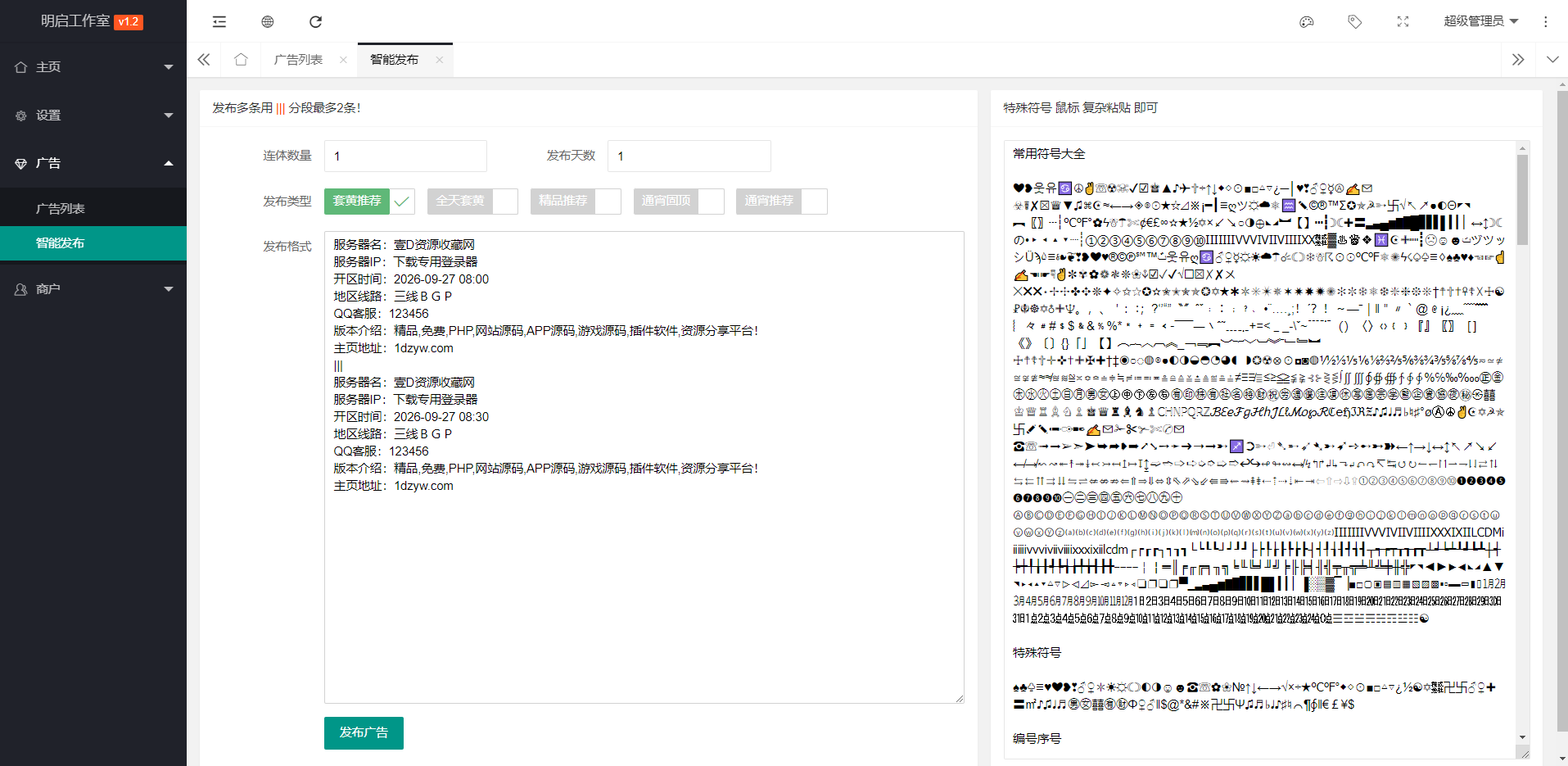This screenshot has height=766, width=1568.
Task: Click the 特殊符号 鼠标 复杂粘贴 即可 header
Action: (x=1081, y=108)
